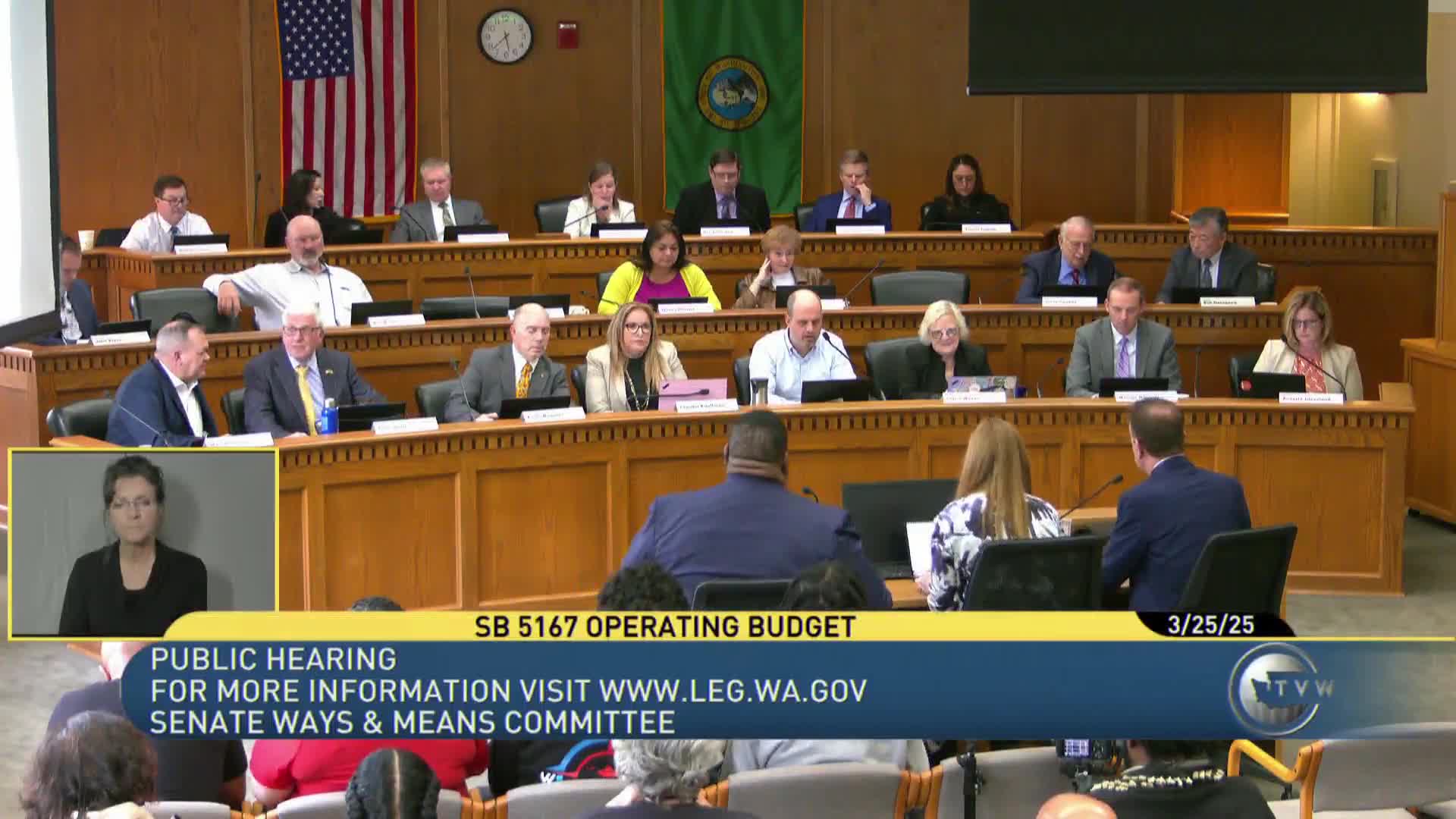
Task: Click the SB 5167 Operating Budget title banner
Action: point(665,627)
